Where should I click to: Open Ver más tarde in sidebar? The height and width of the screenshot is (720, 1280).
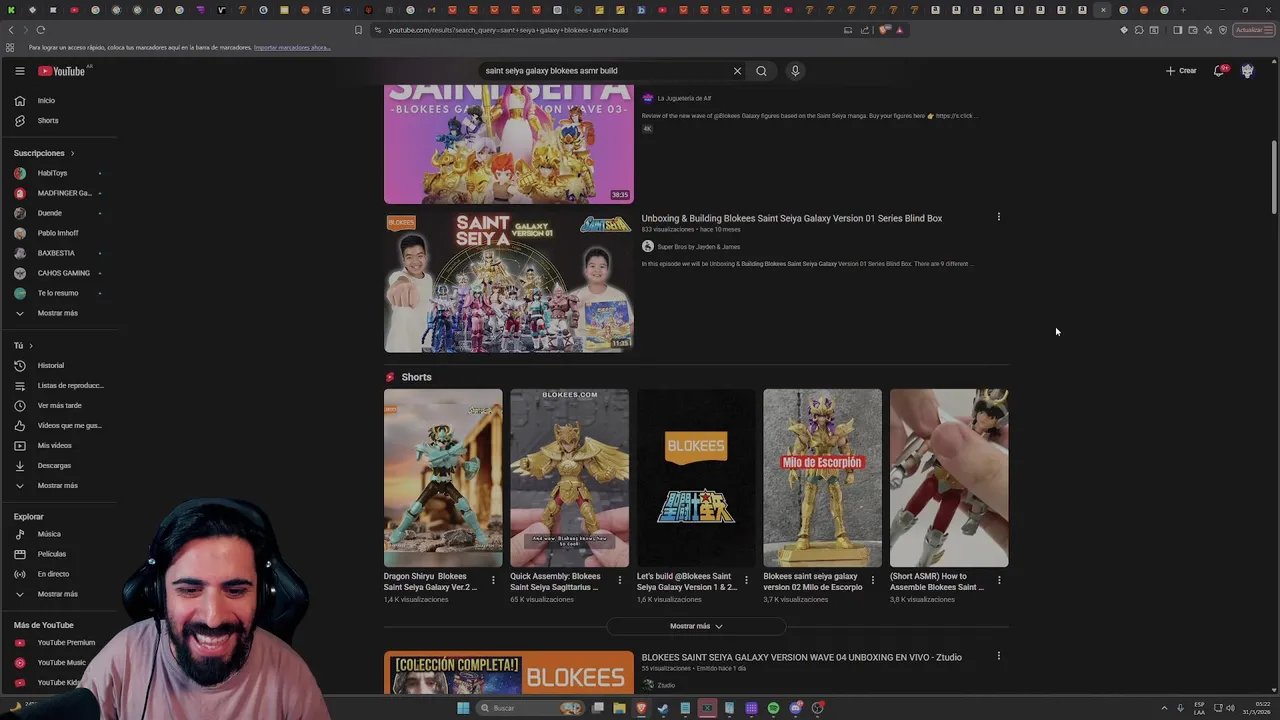click(60, 406)
